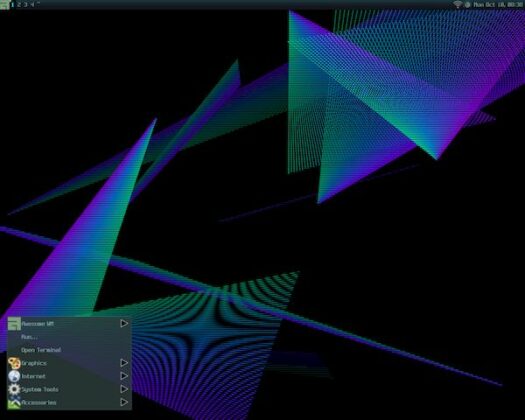525x420 pixels.
Task: Click the round tray icon beside the clock
Action: [x=467, y=5]
